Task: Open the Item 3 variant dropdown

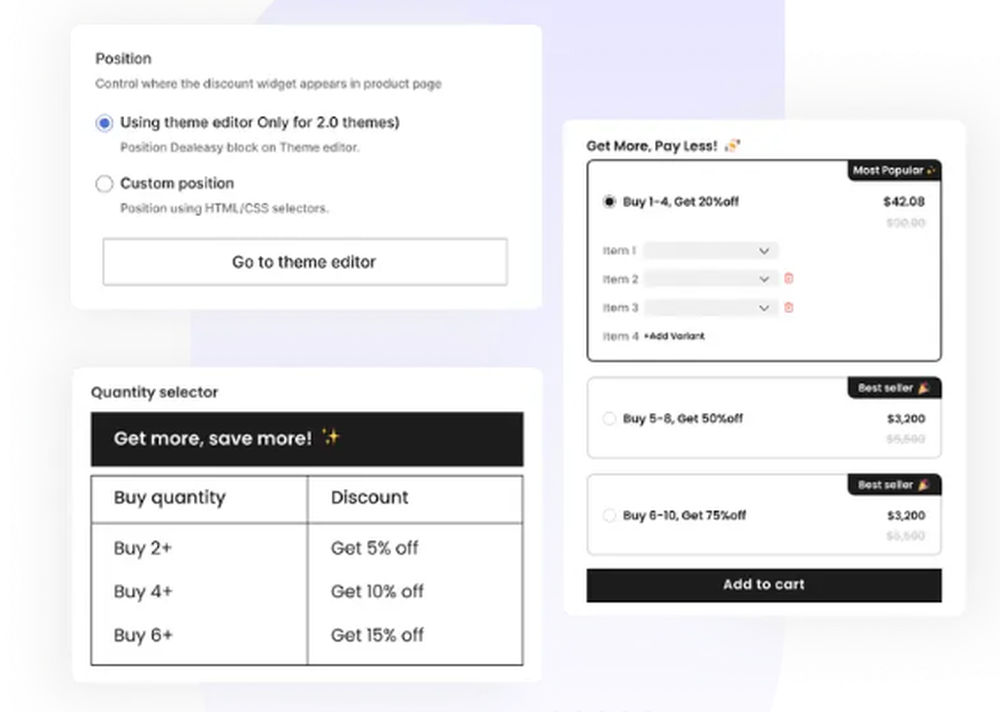Action: (x=710, y=308)
